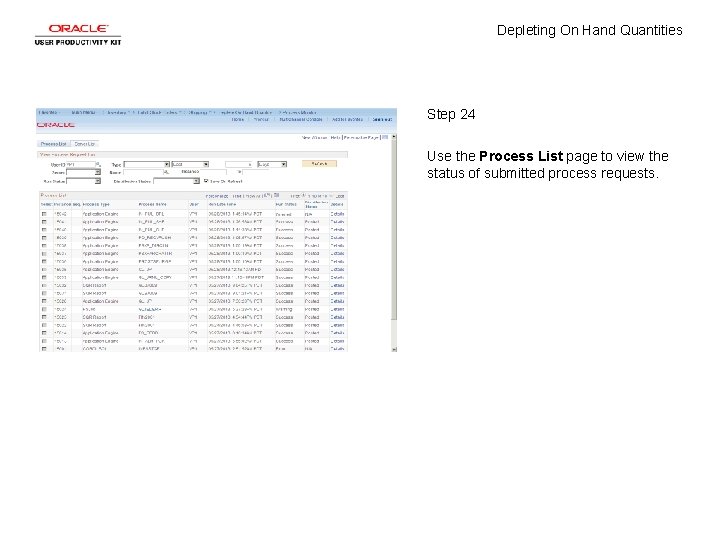Screen dimensions: 720x540
Task: Open Details for the Queued process row
Action: [x=337, y=214]
